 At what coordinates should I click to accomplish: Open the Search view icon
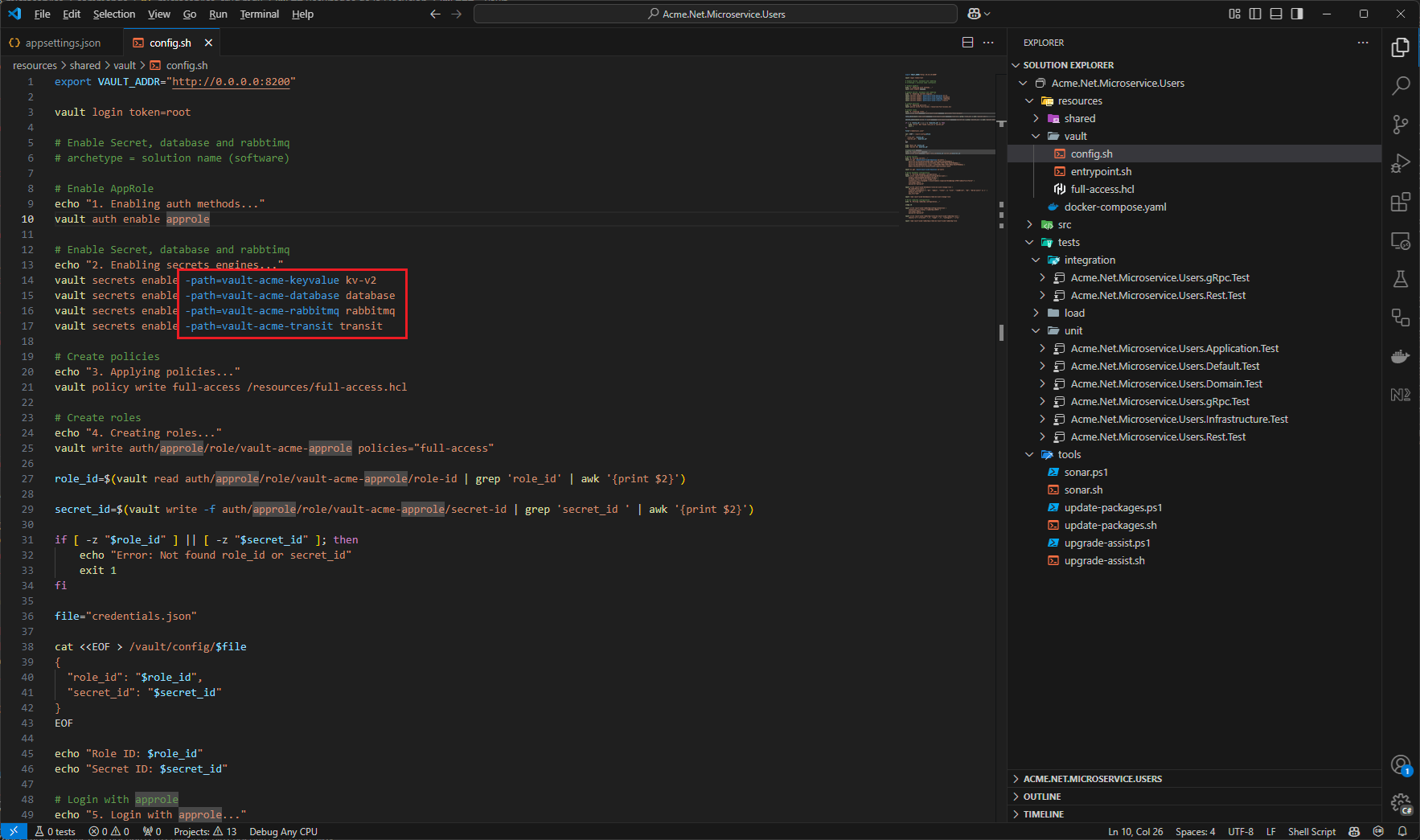point(1400,85)
